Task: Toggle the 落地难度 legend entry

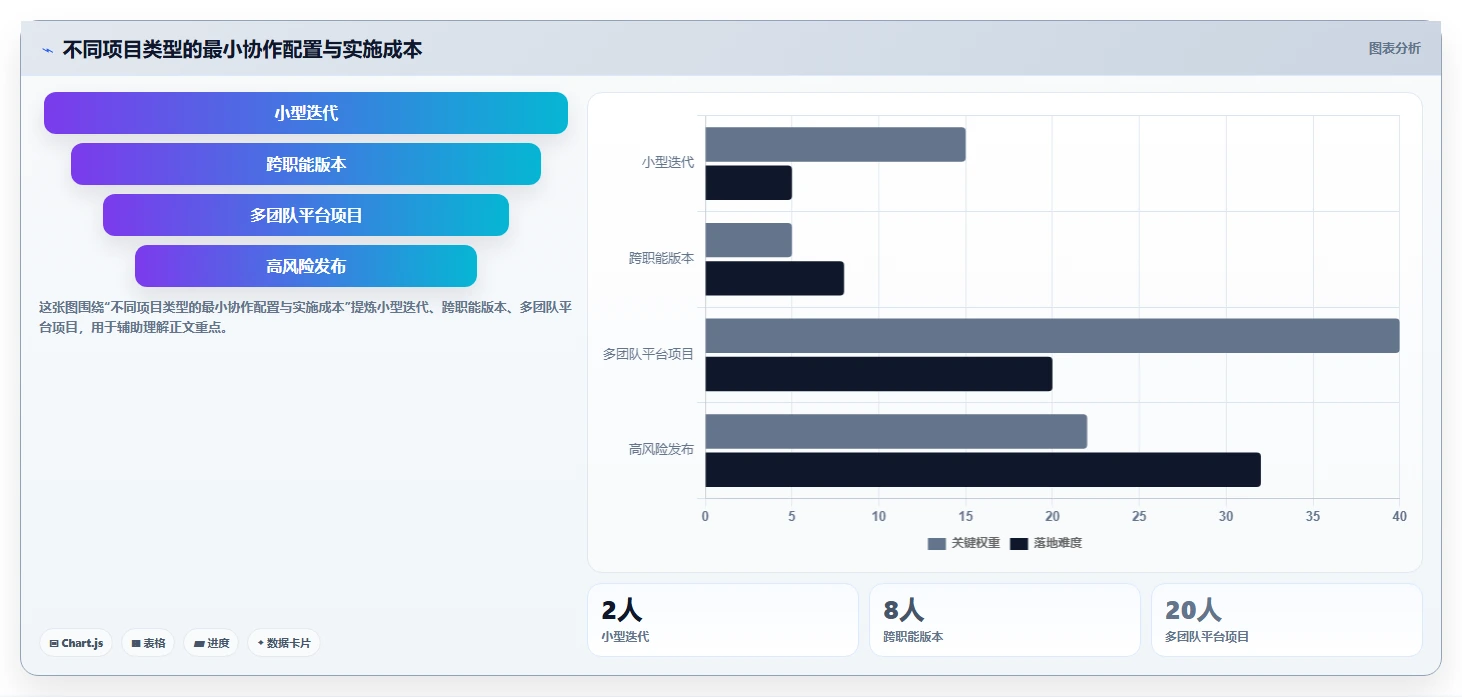Action: [x=1046, y=543]
